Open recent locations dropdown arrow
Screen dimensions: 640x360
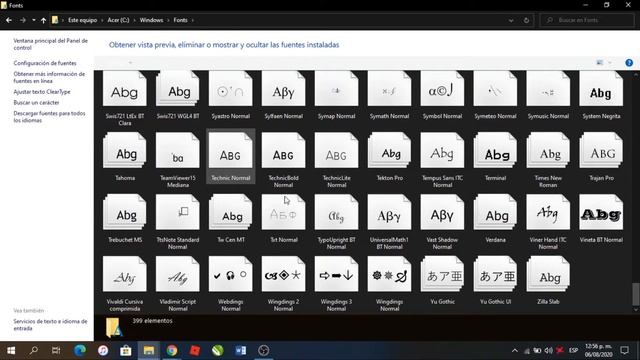pyautogui.click(x=33, y=20)
